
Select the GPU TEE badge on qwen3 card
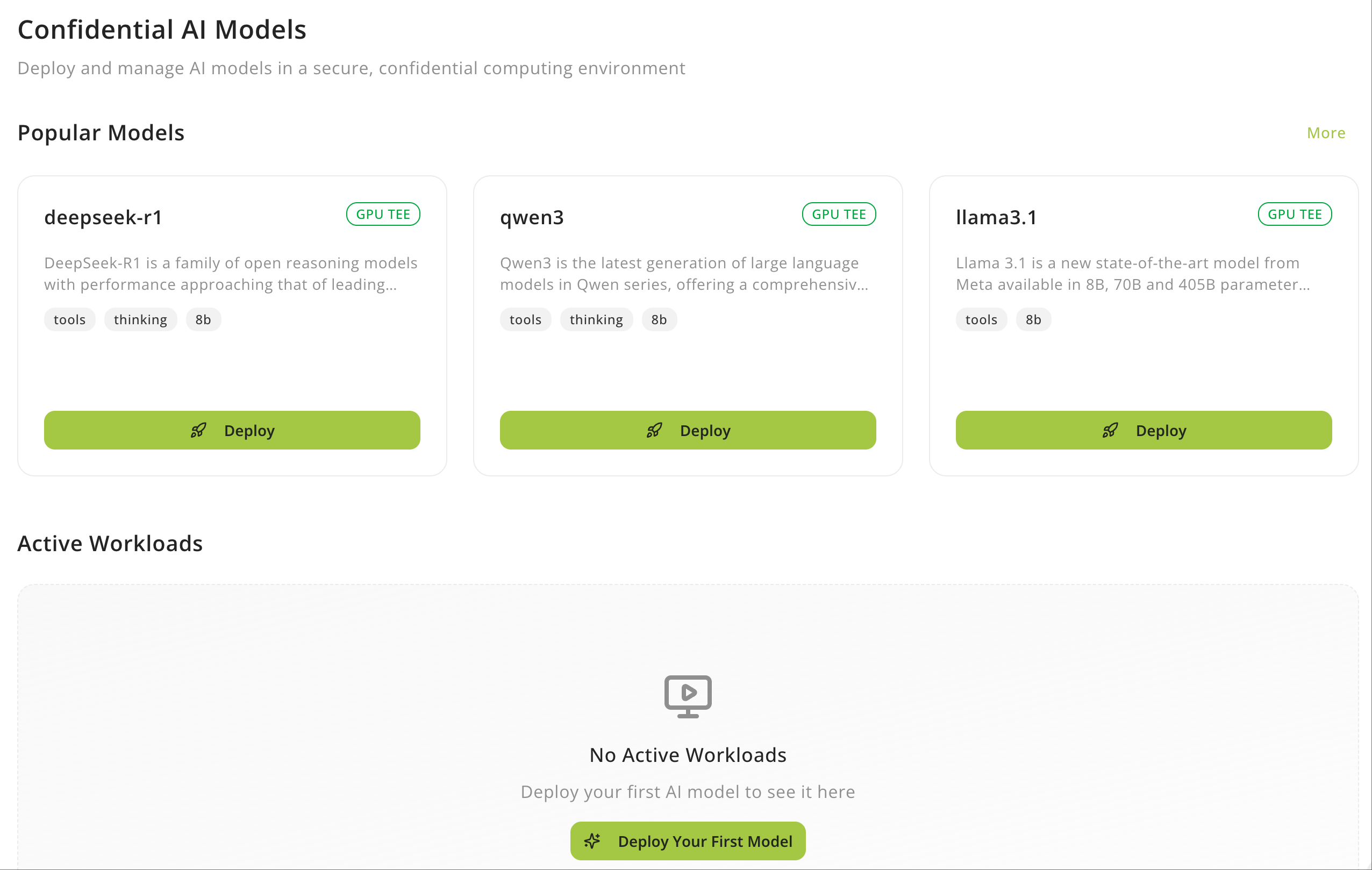pos(839,213)
